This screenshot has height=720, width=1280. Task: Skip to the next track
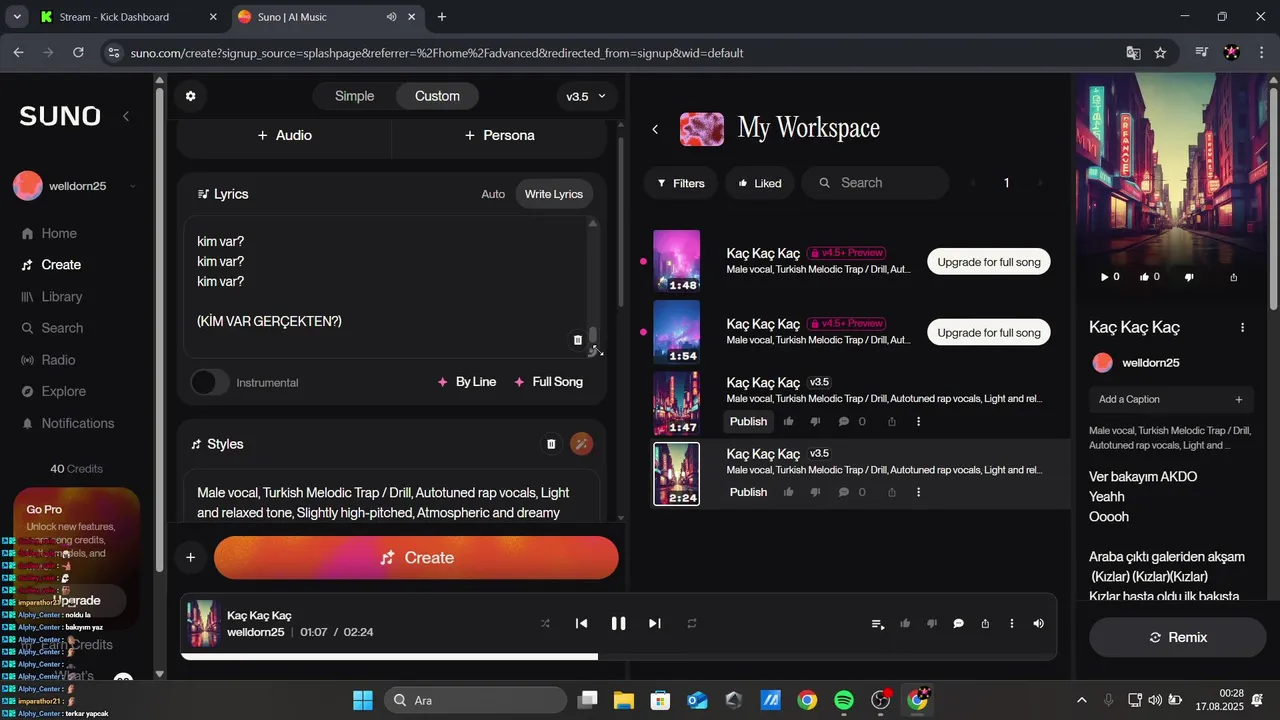655,623
